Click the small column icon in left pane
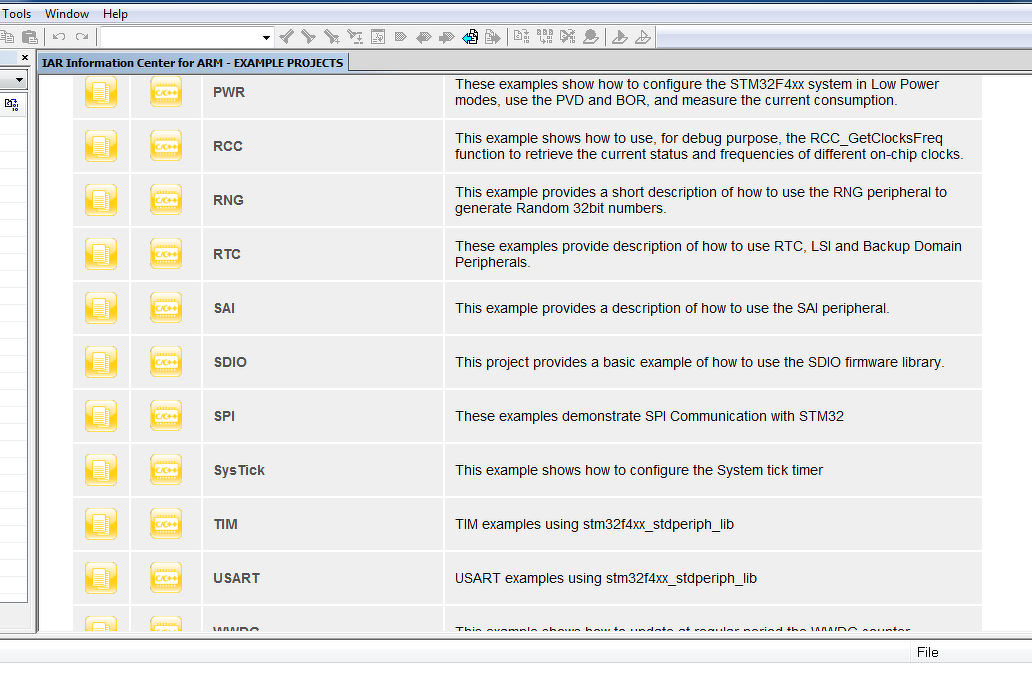 11,105
